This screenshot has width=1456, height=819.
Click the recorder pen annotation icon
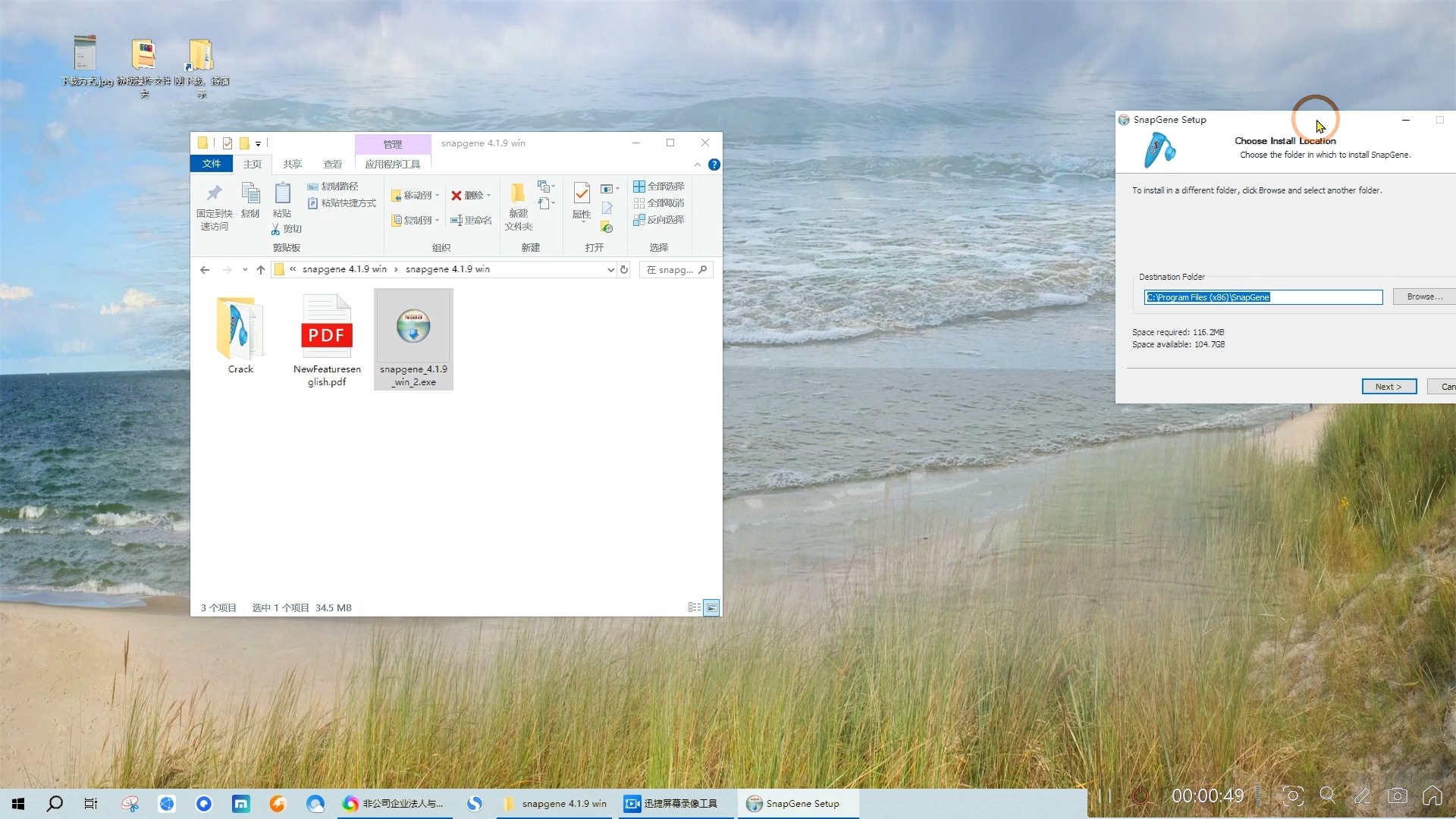1363,795
